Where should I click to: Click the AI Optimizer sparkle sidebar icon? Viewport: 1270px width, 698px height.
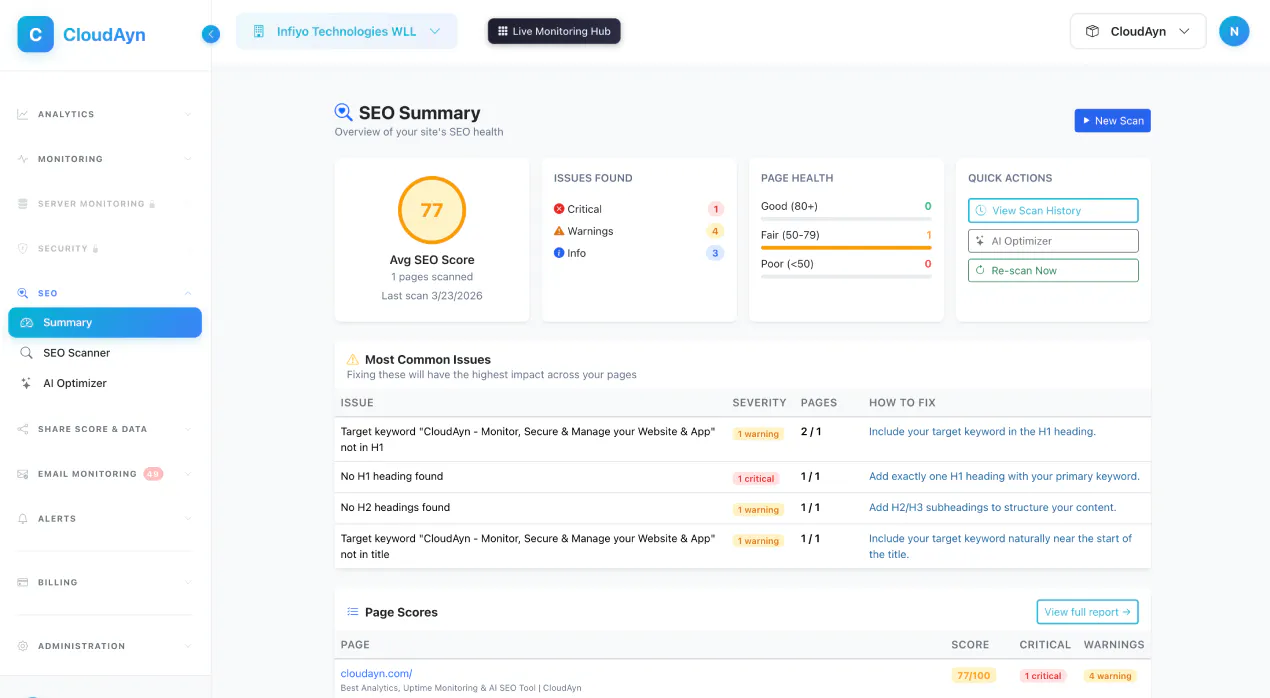pos(27,383)
